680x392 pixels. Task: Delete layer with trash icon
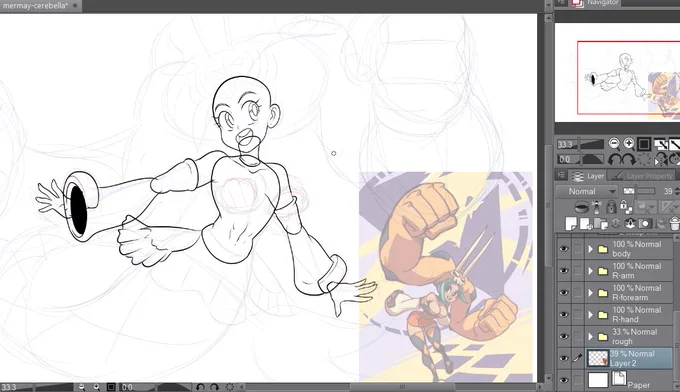(674, 224)
